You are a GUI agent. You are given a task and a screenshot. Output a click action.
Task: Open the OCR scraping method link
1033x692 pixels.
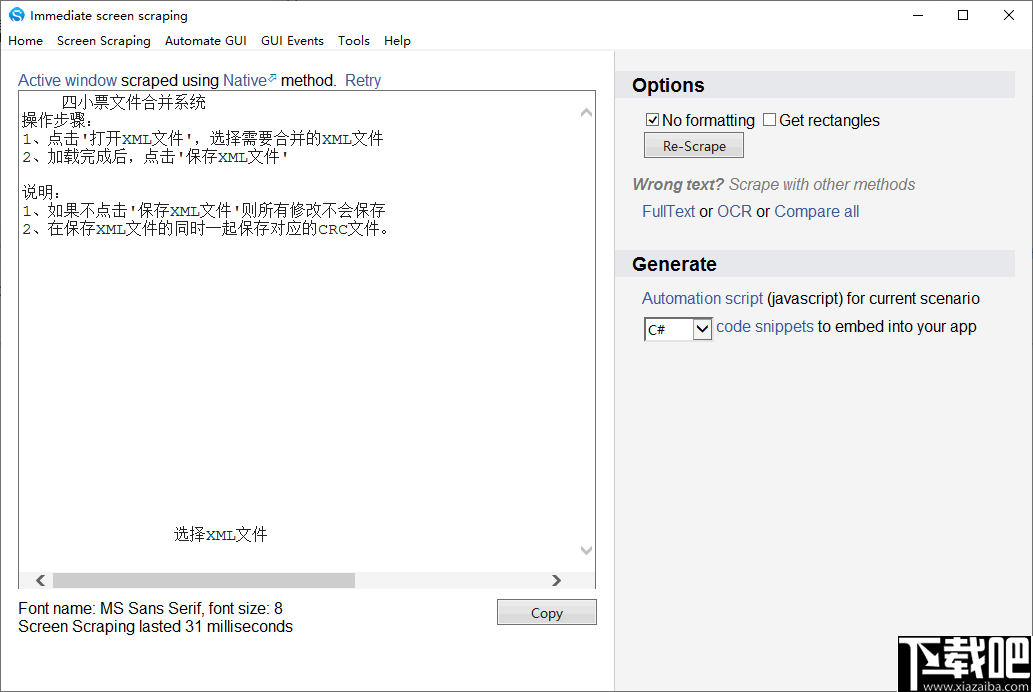tap(734, 211)
